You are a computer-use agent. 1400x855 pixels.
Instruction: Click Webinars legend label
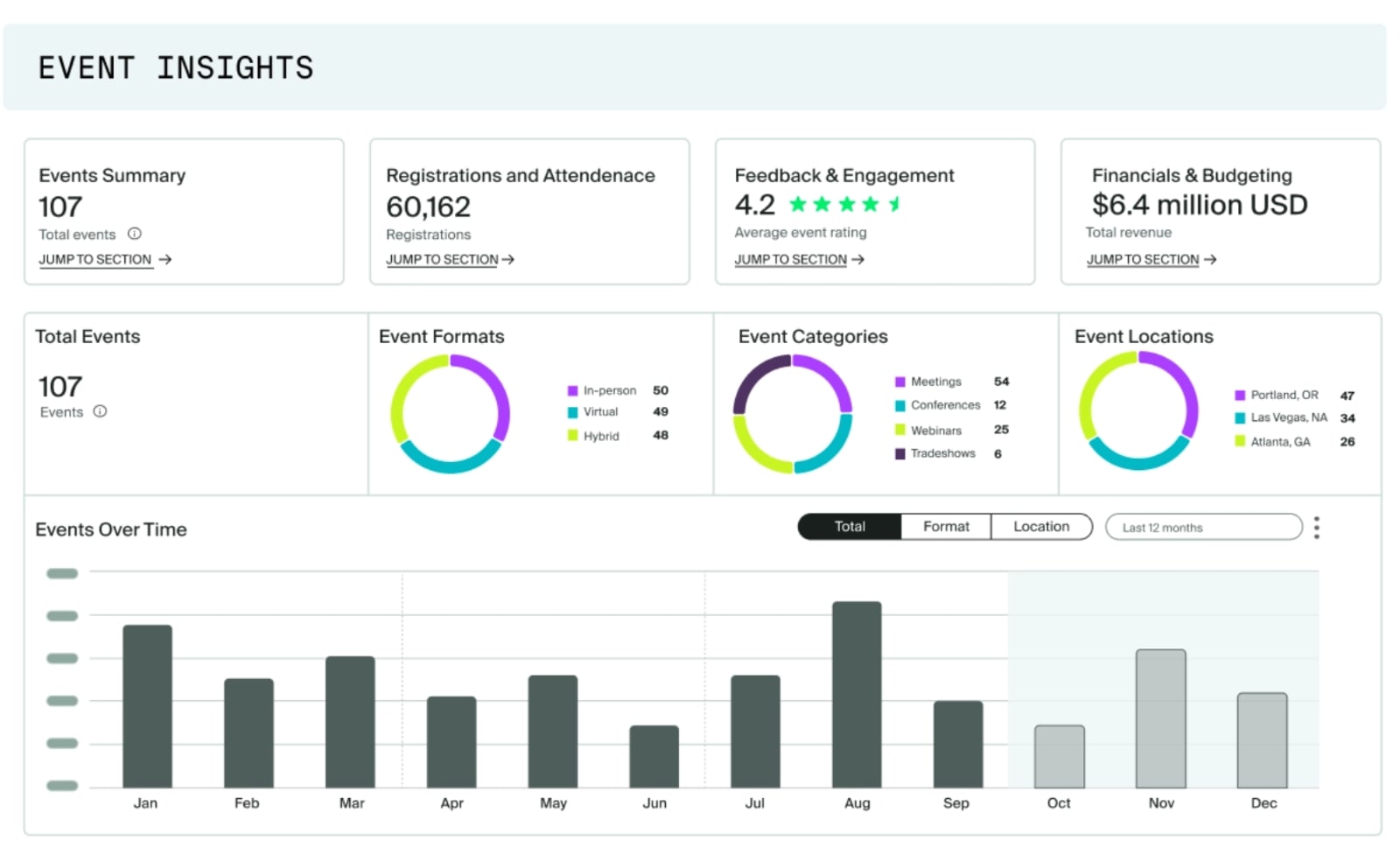[936, 431]
